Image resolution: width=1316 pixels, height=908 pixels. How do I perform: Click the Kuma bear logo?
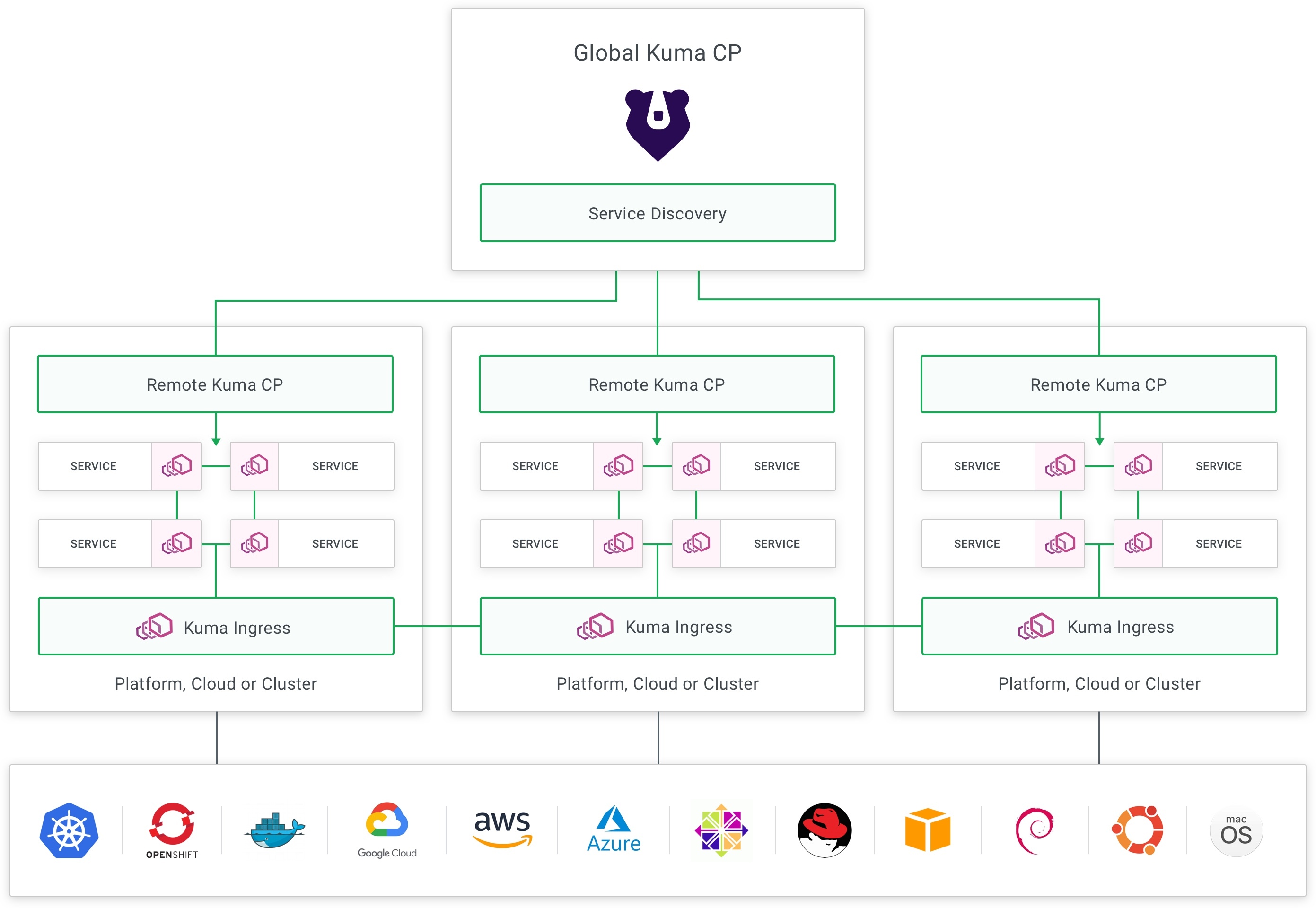[x=658, y=124]
